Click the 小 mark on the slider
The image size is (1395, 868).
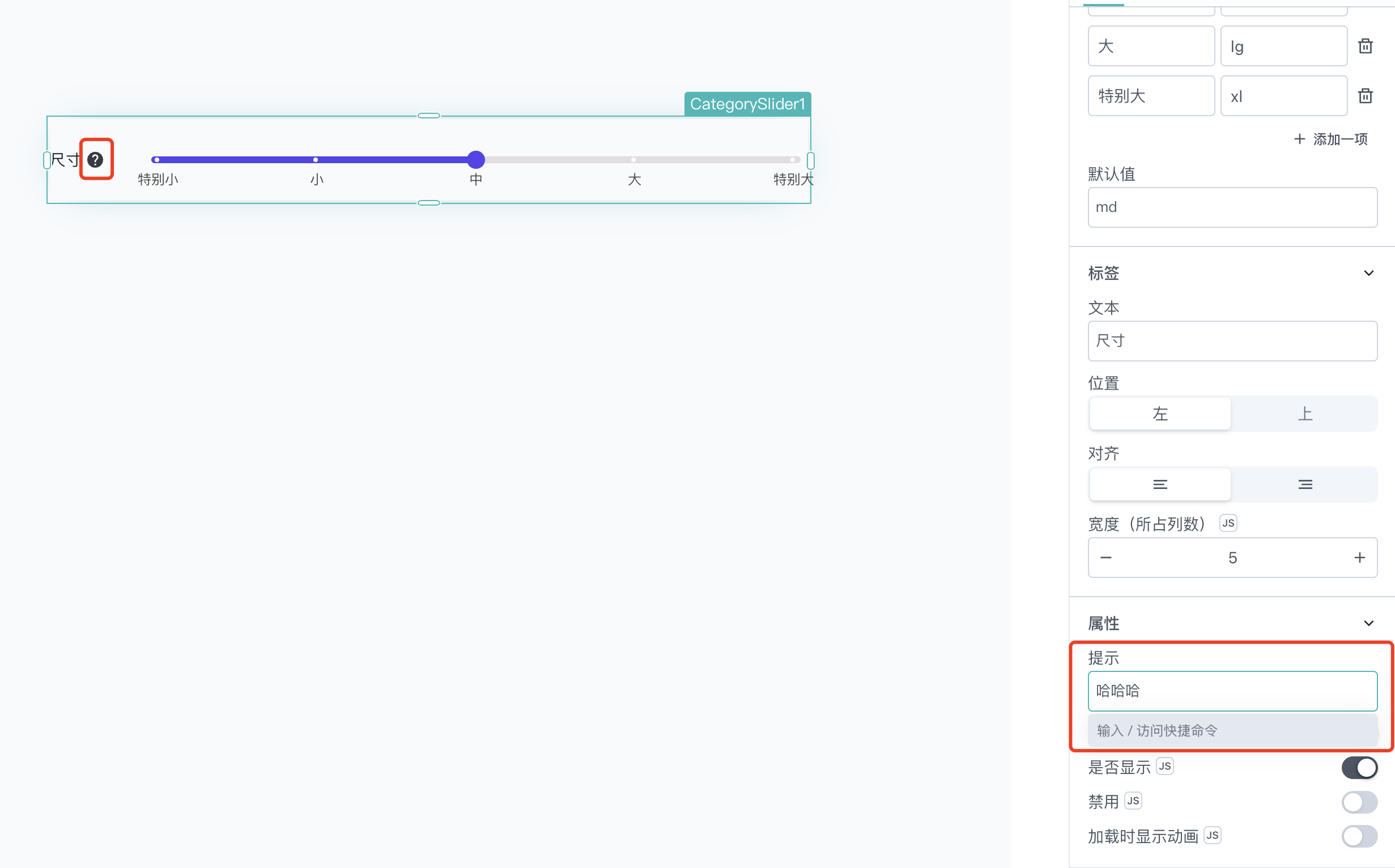(316, 160)
